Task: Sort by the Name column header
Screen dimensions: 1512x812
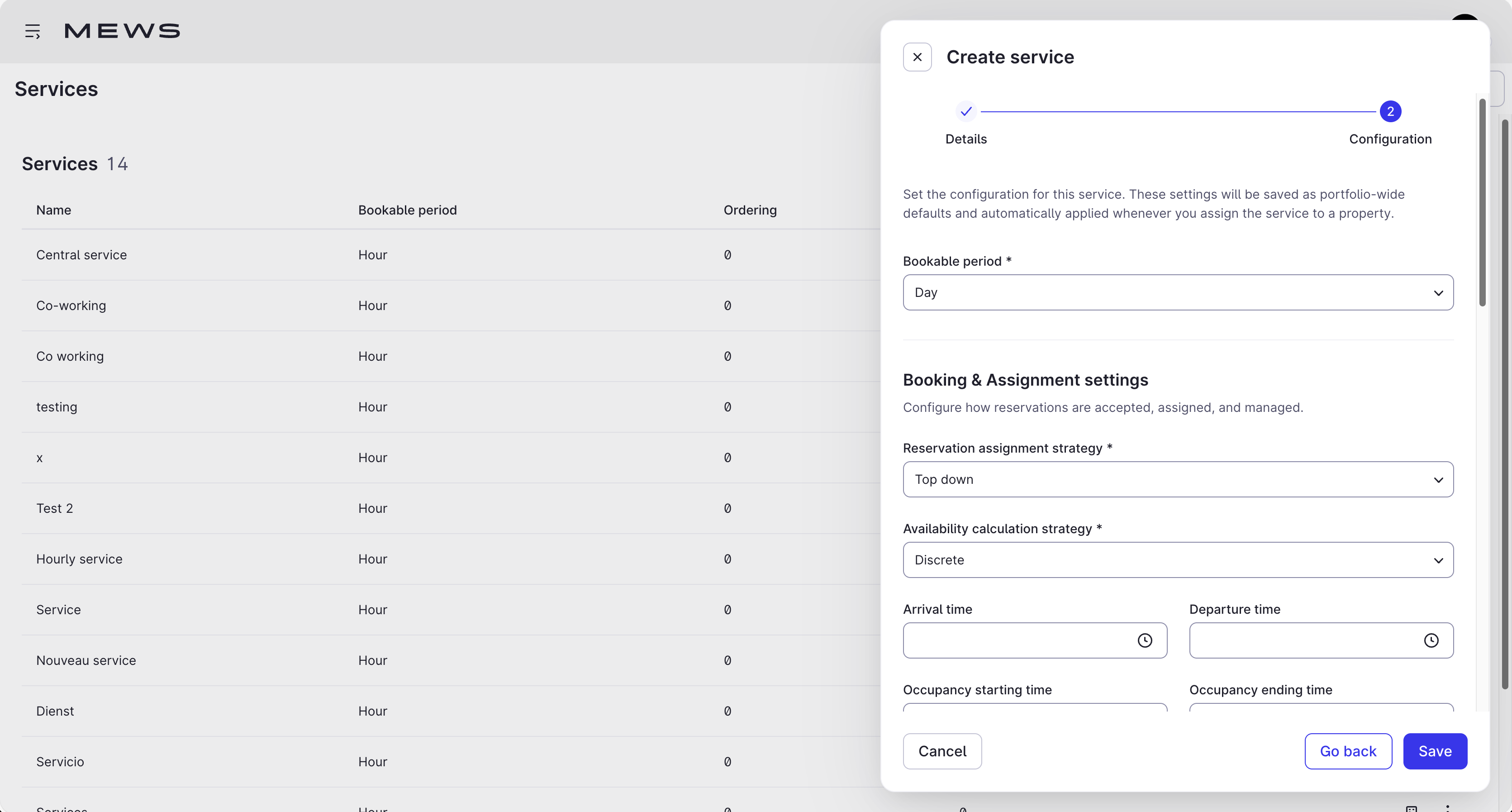Action: [x=53, y=210]
